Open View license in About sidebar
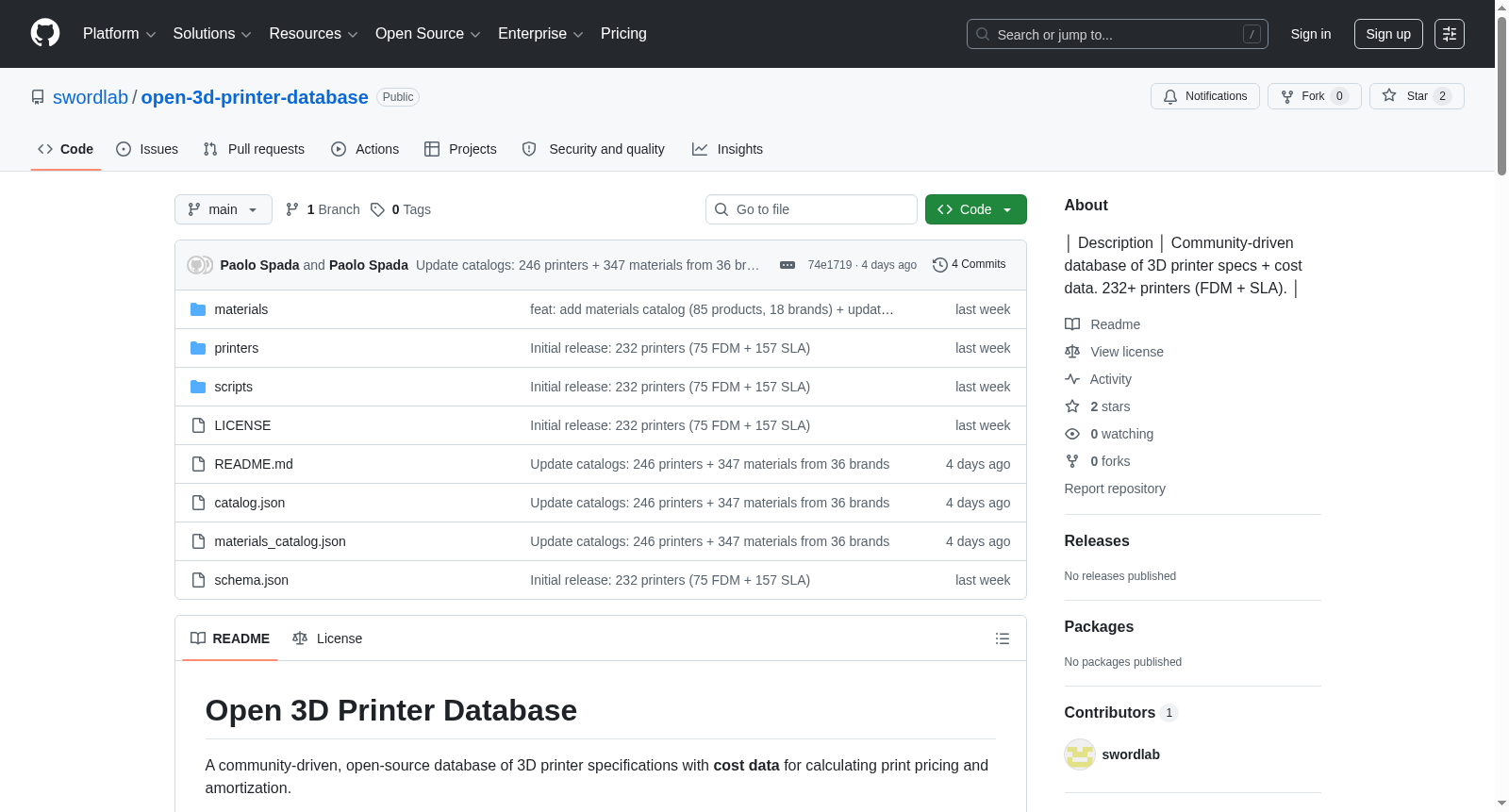 pyautogui.click(x=1114, y=352)
